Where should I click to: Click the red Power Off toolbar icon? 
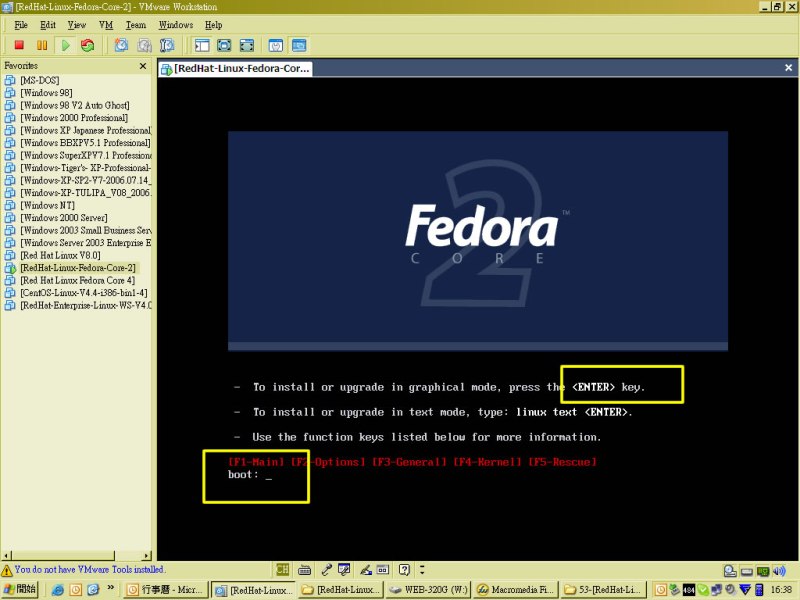pyautogui.click(x=19, y=45)
